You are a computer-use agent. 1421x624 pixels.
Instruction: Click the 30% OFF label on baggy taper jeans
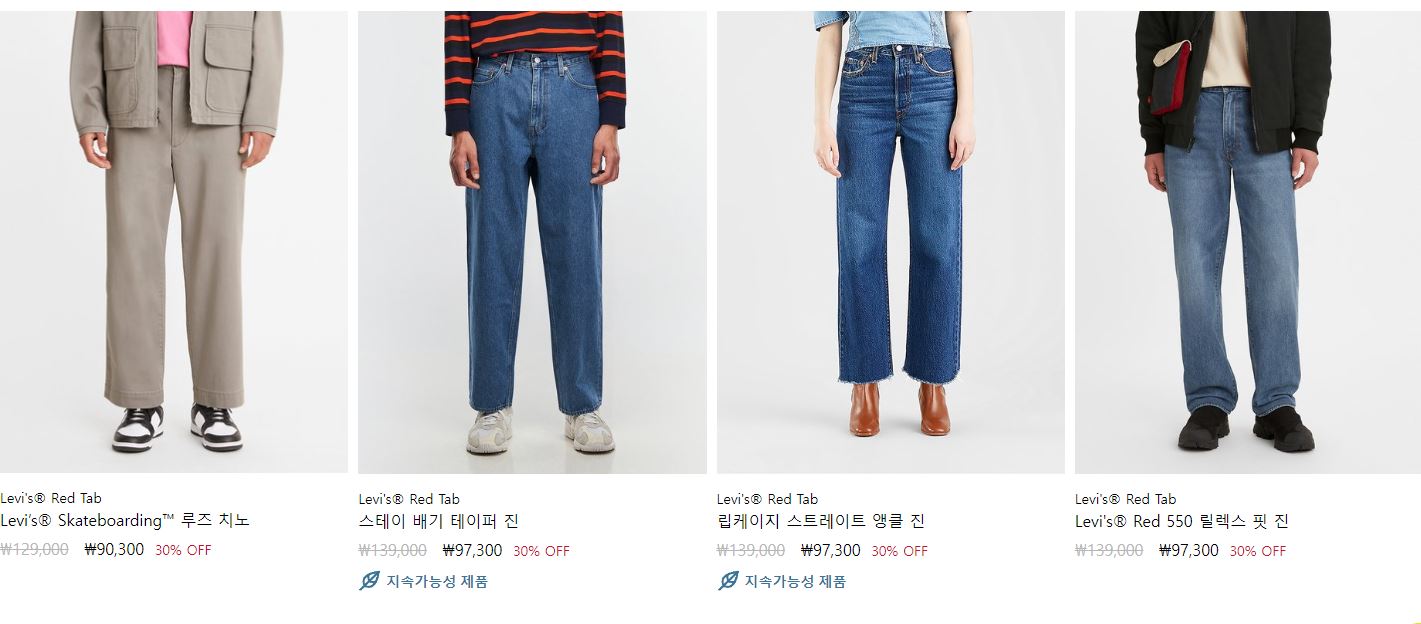tap(541, 551)
